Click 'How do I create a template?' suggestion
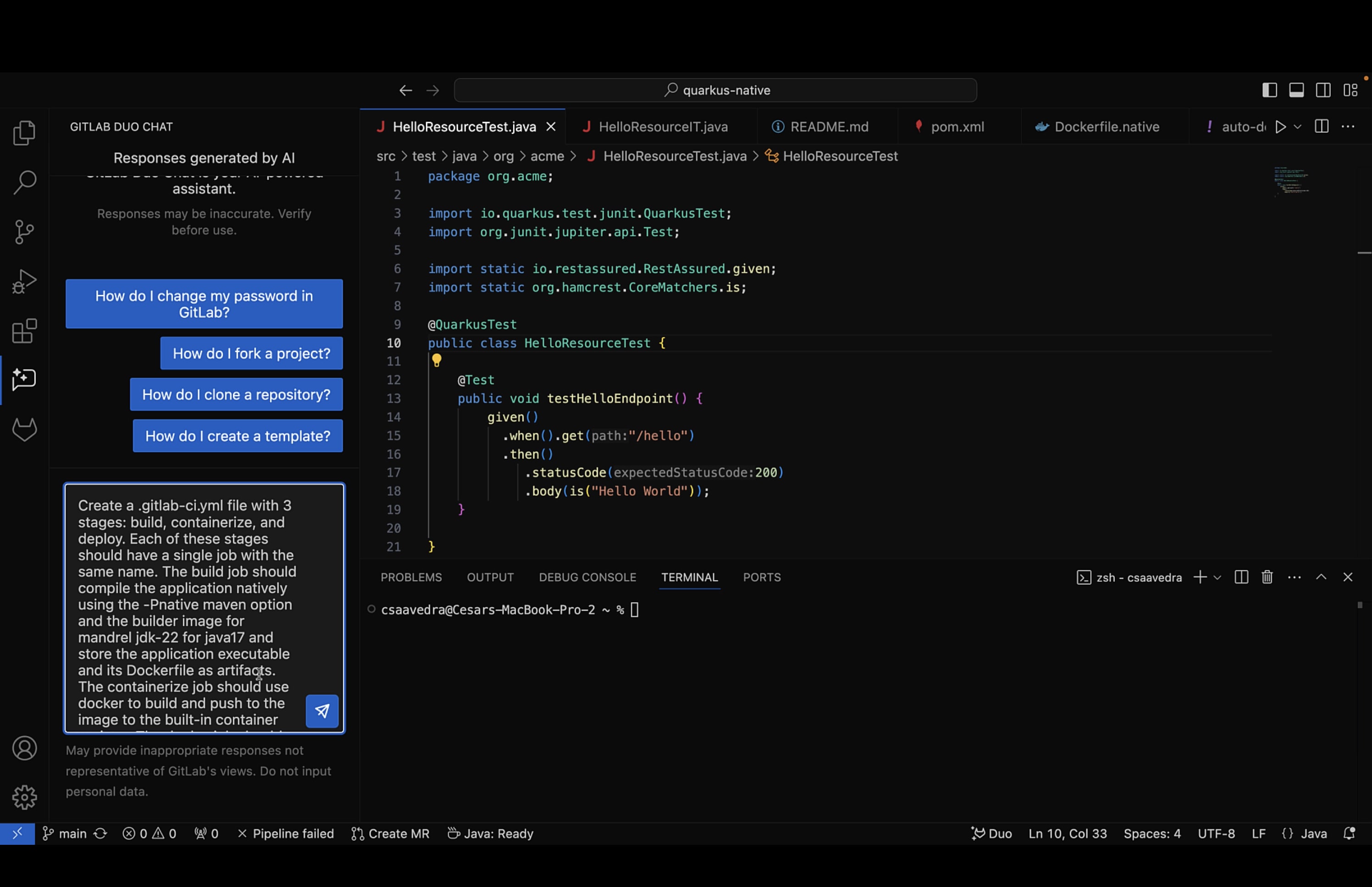Screen dimensions: 1372x887 (x=237, y=436)
